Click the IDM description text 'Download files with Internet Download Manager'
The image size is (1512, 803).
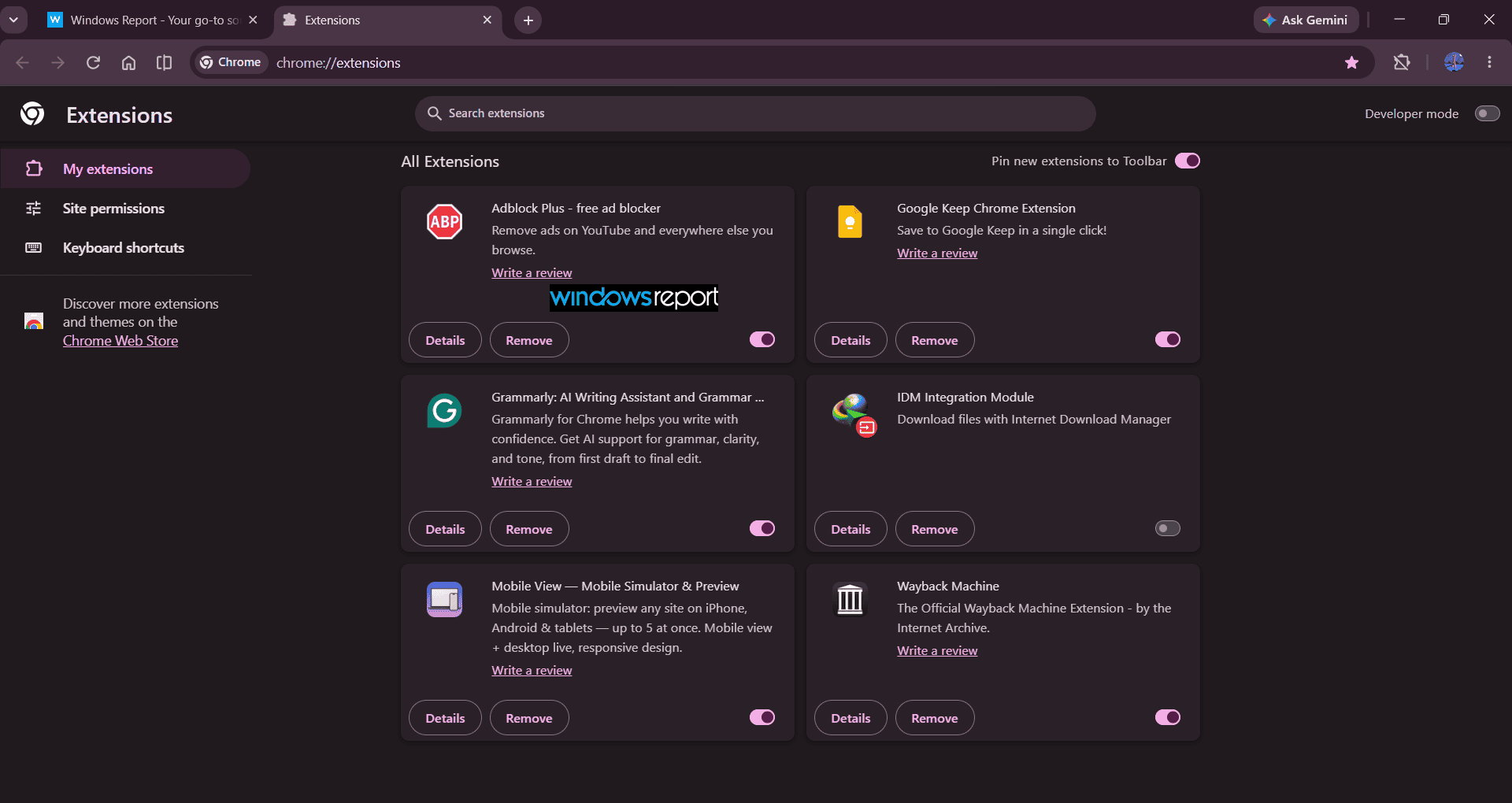[x=1034, y=419]
